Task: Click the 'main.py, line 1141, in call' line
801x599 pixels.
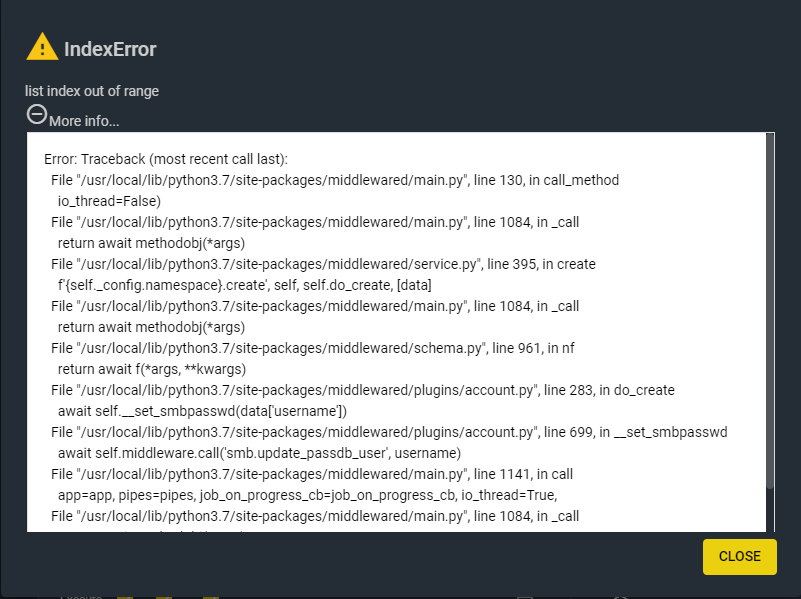Action: (312, 474)
